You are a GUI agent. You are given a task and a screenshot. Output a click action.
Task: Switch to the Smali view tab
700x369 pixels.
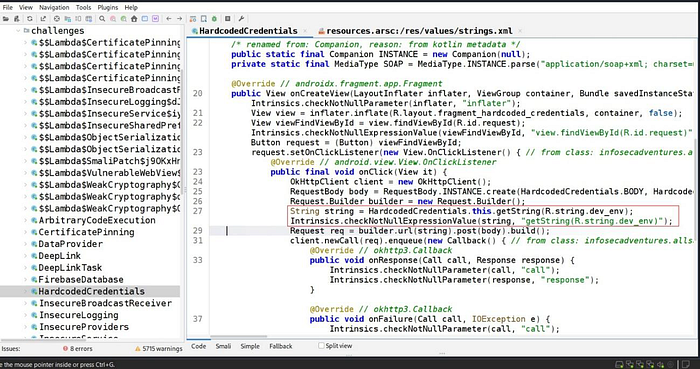point(223,346)
